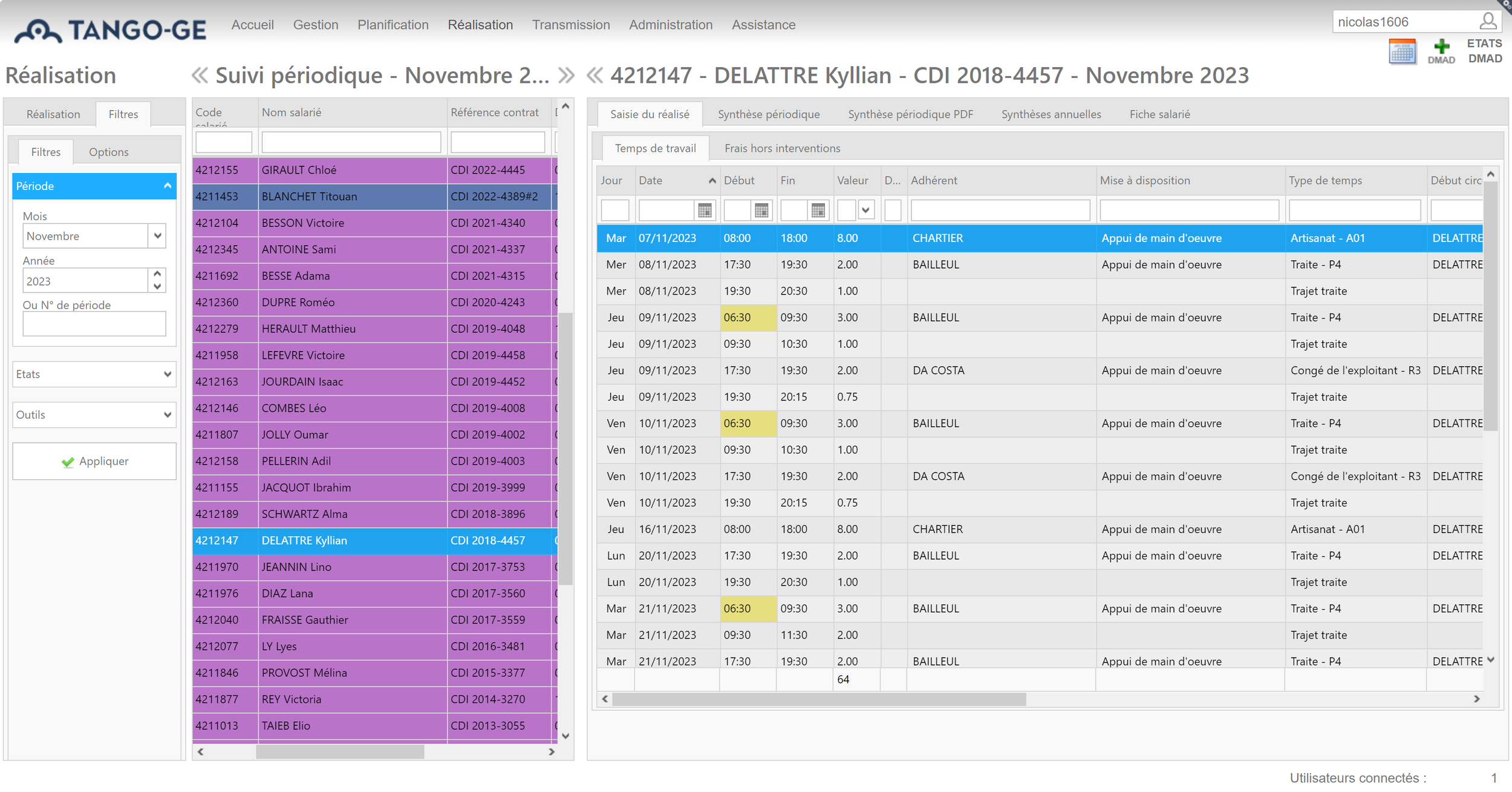Click the Valeur column header
This screenshot has height=792, width=1512.
857,180
